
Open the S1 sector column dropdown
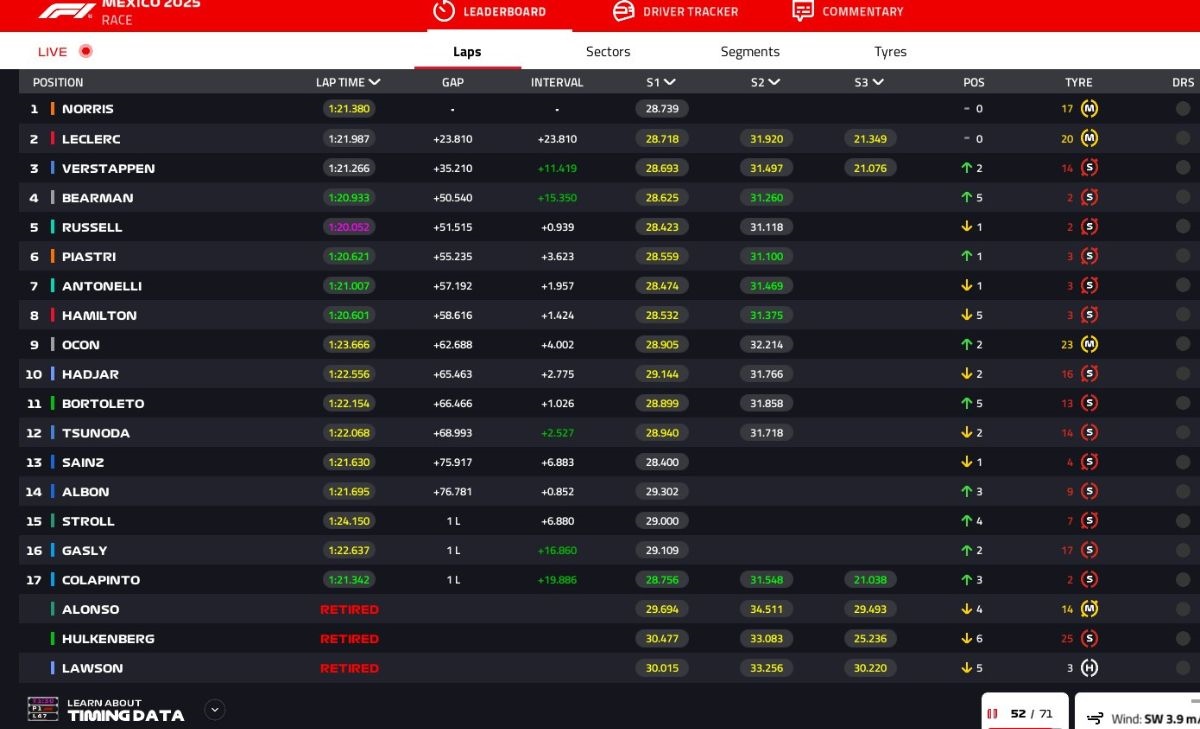pyautogui.click(x=669, y=82)
